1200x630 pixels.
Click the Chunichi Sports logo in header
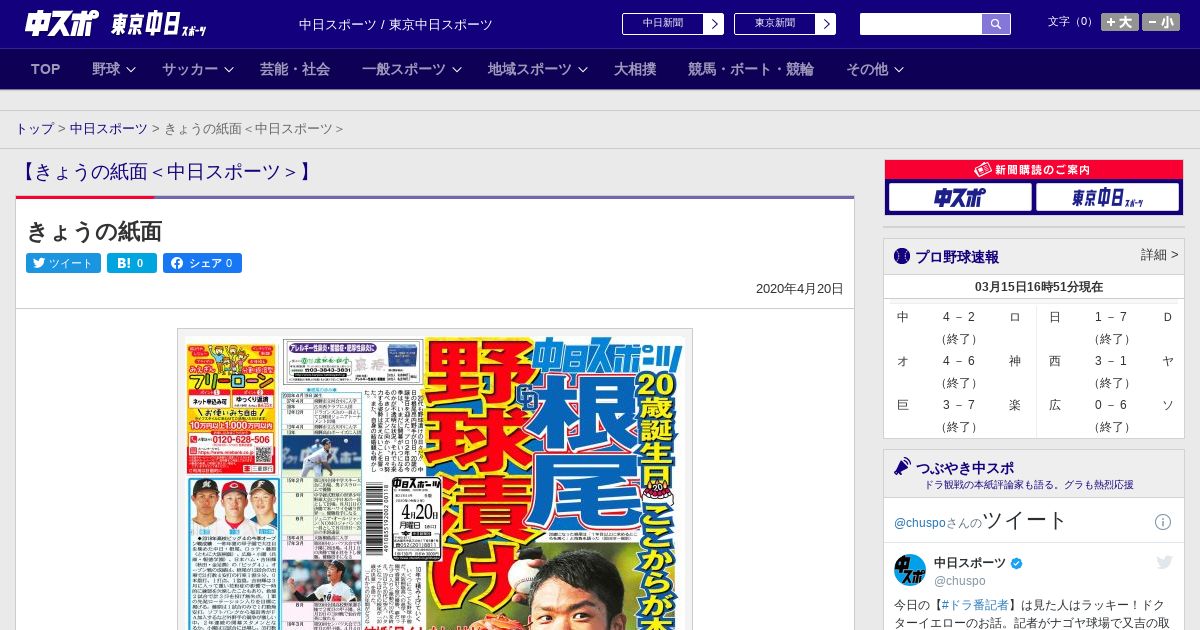62,24
